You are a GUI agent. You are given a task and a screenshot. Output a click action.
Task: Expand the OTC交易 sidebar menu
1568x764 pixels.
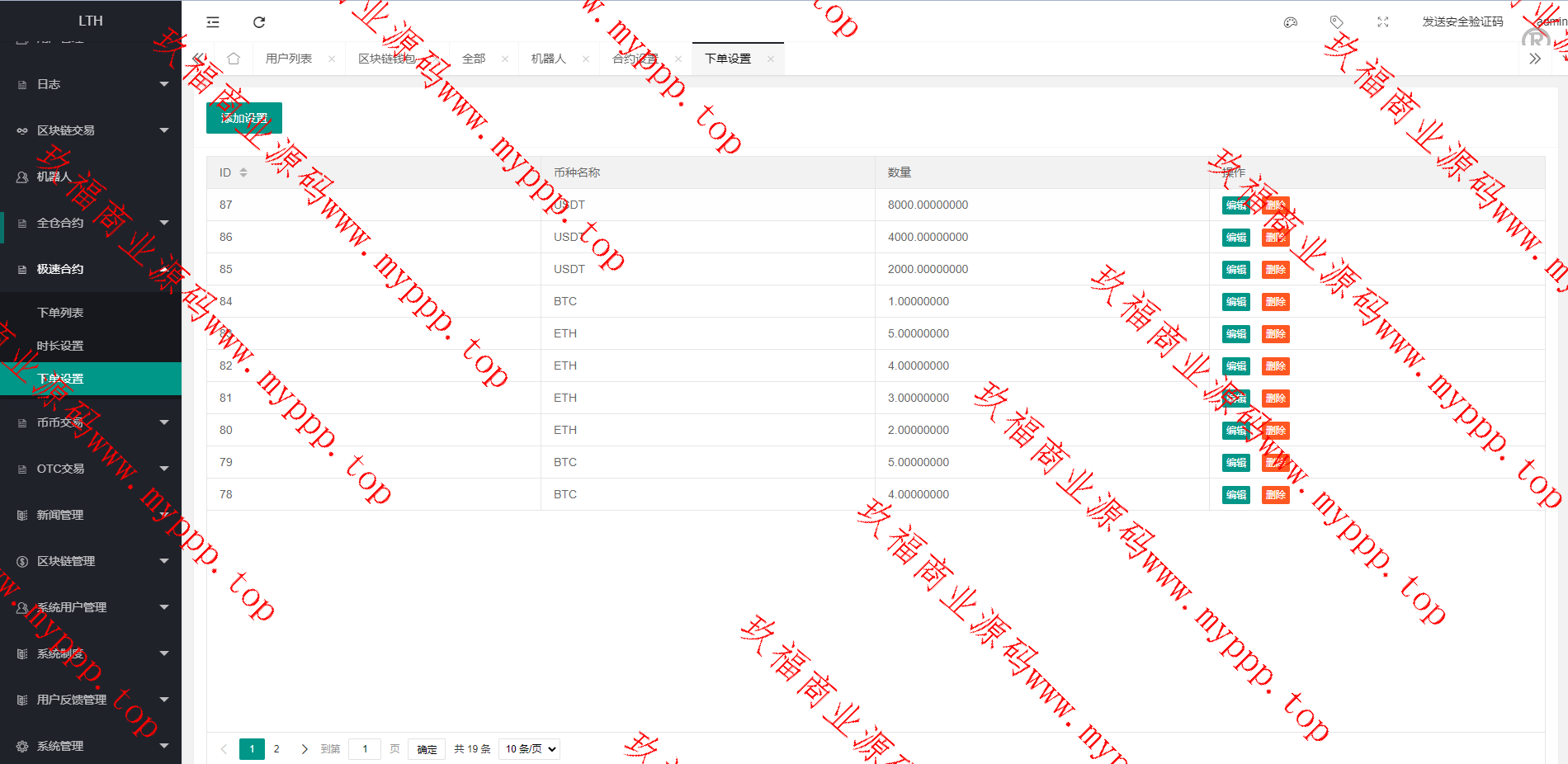91,469
